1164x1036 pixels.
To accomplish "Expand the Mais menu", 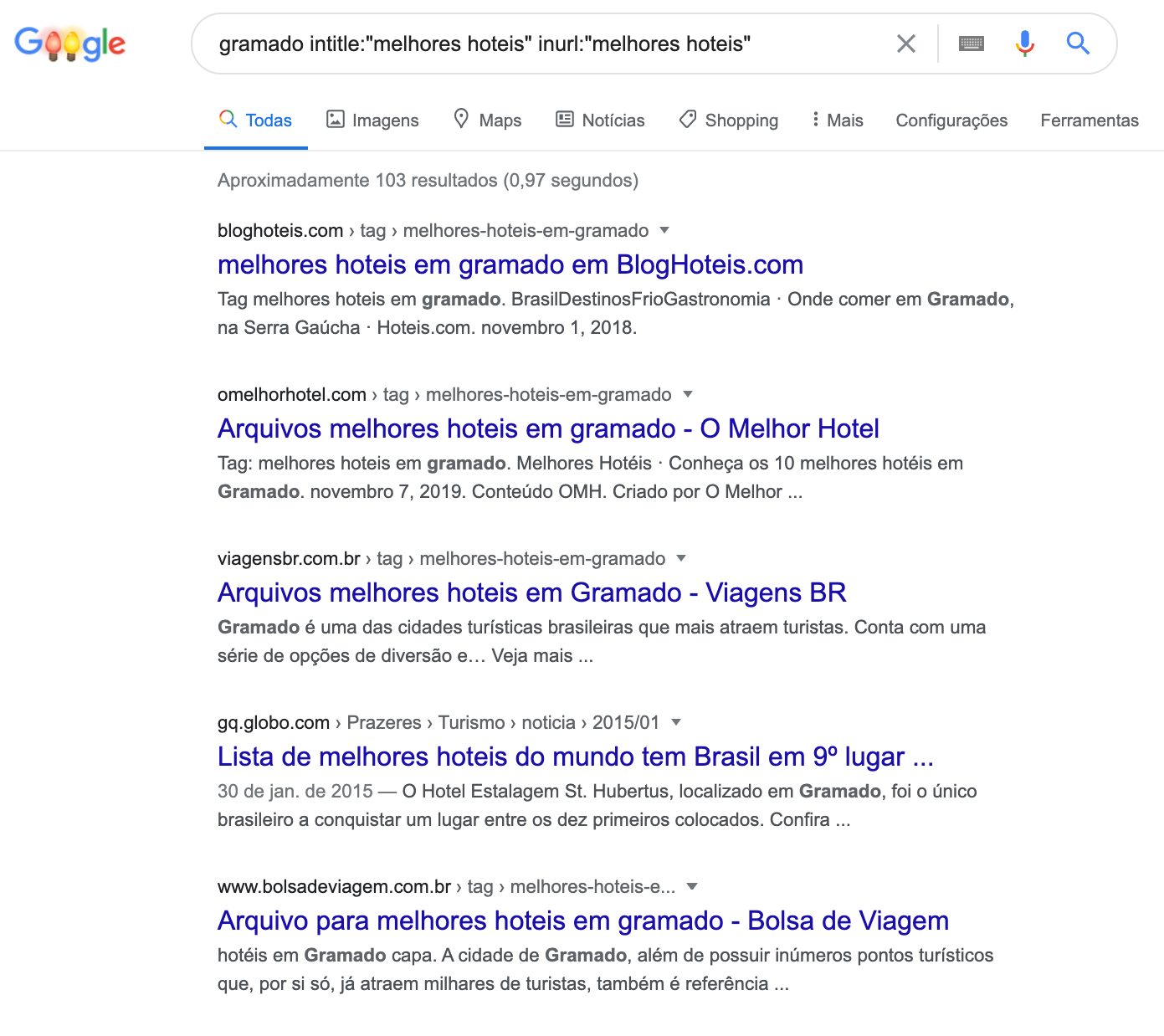I will point(838,121).
